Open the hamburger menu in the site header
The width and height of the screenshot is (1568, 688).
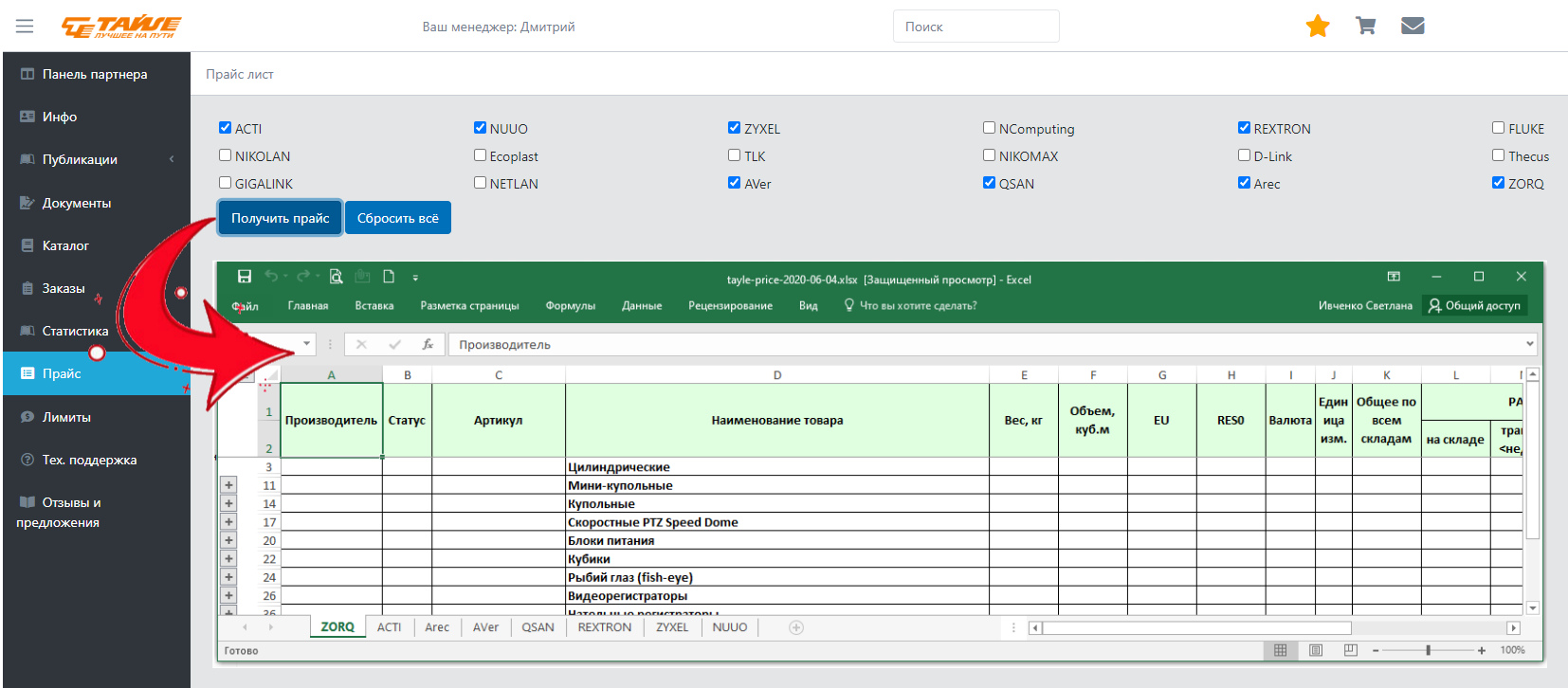click(x=25, y=27)
